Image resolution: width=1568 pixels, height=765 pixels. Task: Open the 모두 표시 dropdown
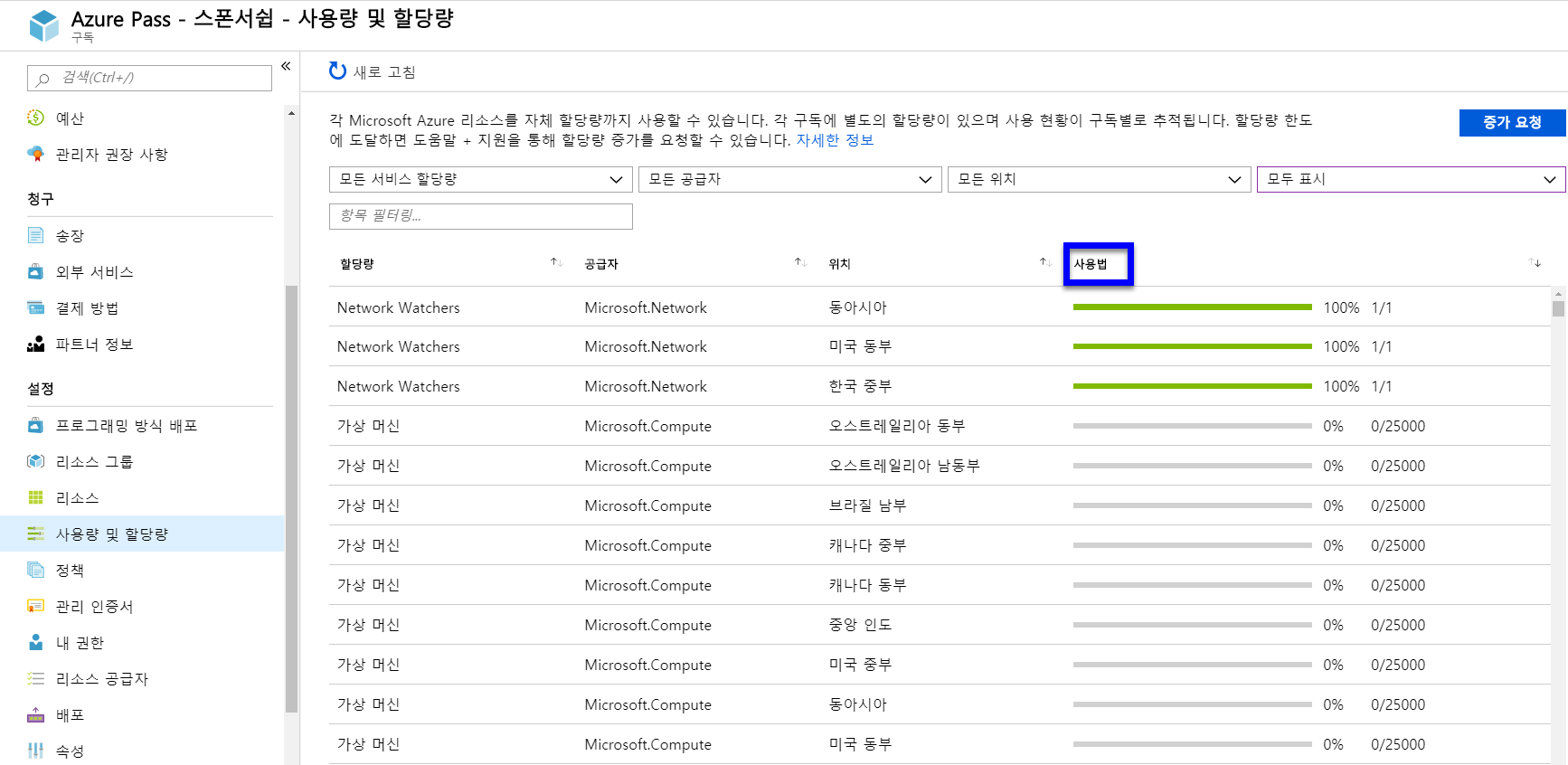pos(1411,179)
